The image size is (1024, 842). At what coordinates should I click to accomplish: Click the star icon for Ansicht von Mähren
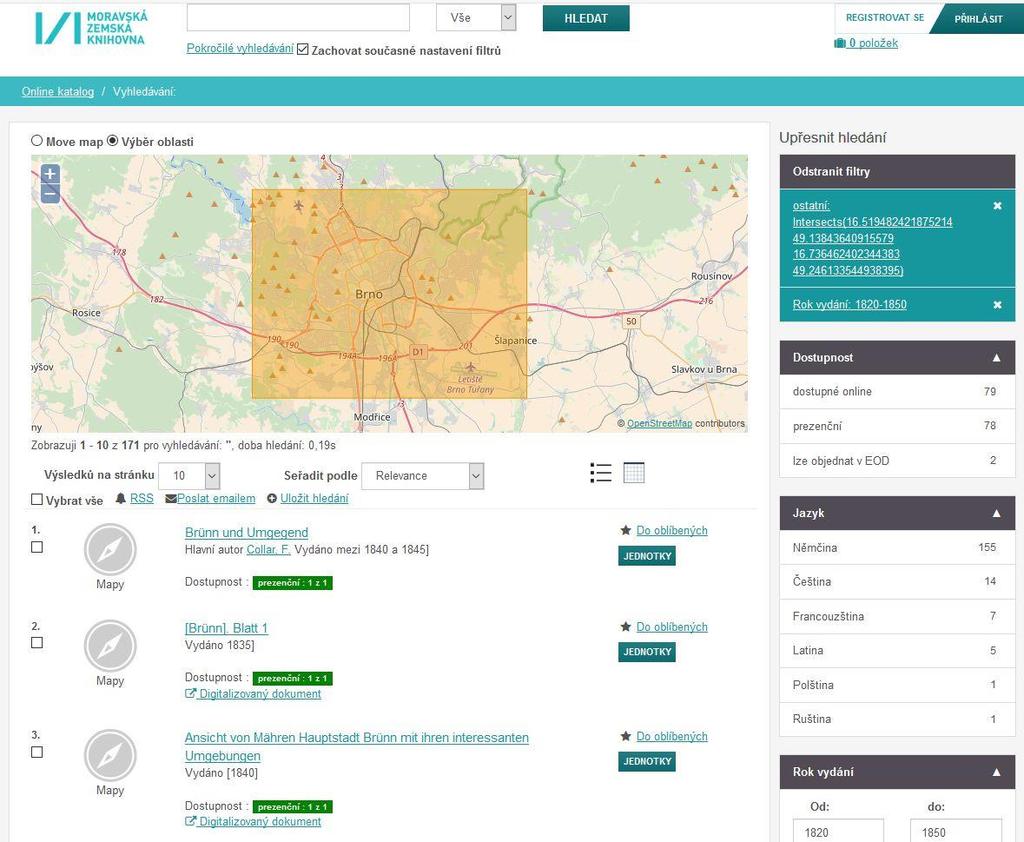click(x=626, y=736)
